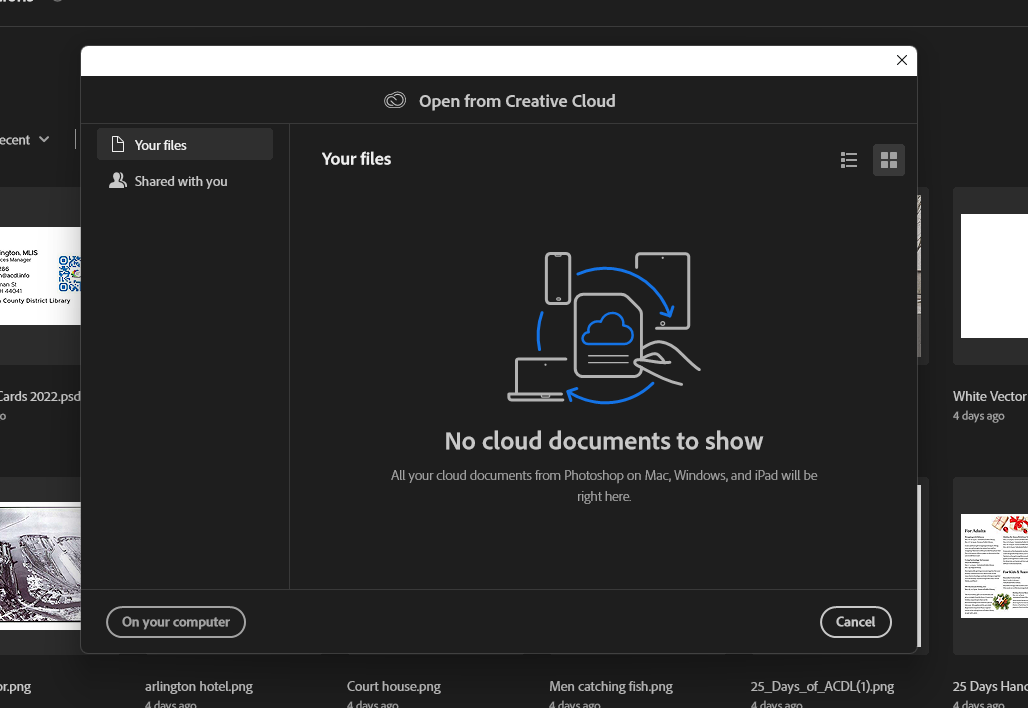Click On your computer to browse local files
The width and height of the screenshot is (1028, 708).
click(x=176, y=622)
